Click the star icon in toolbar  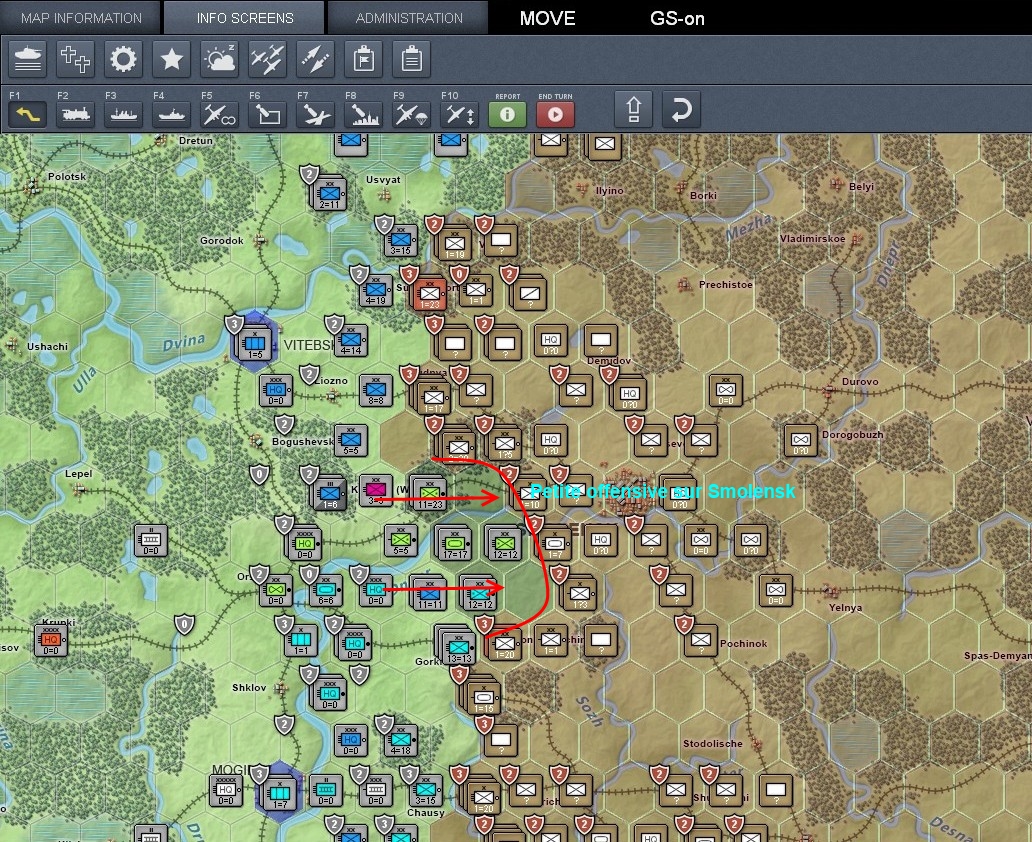click(x=172, y=60)
